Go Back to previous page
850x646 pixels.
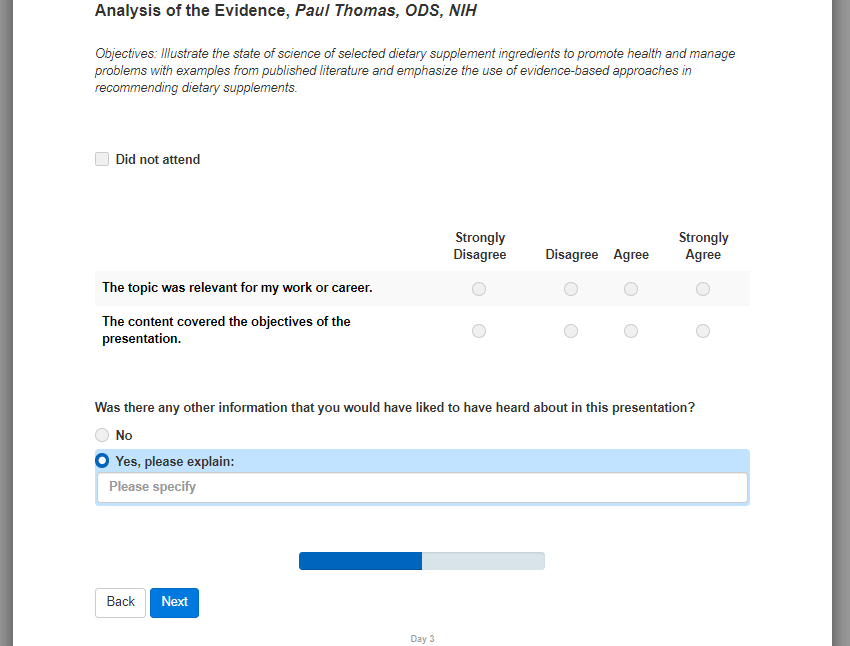120,602
